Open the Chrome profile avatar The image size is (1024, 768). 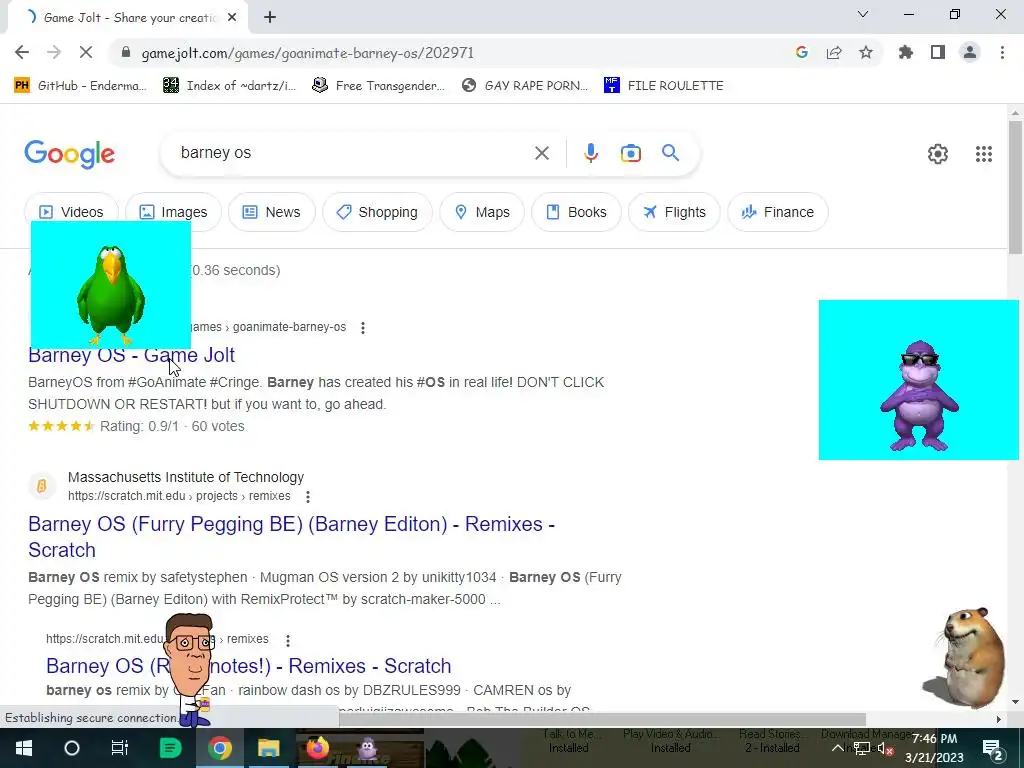970,53
